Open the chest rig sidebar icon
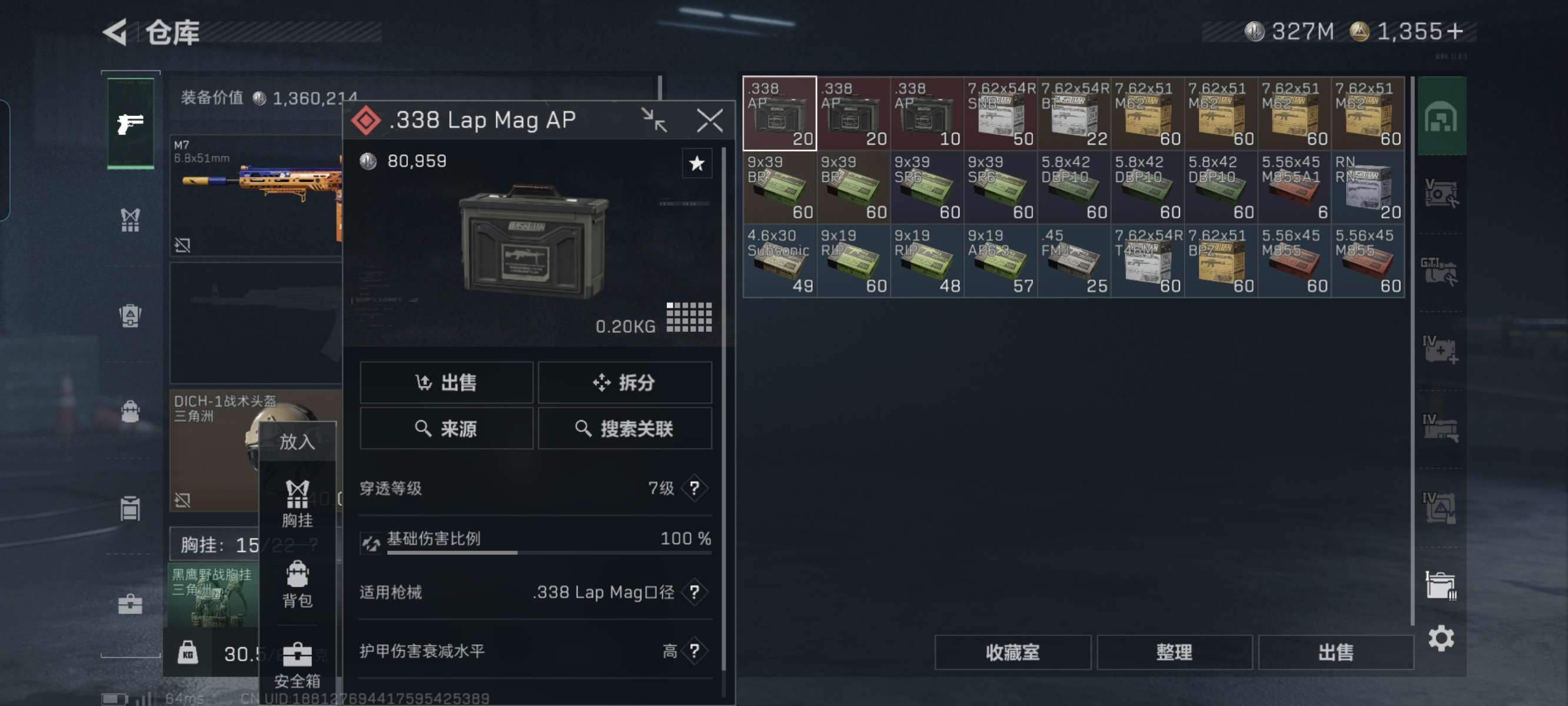This screenshot has width=1568, height=706. [130, 219]
